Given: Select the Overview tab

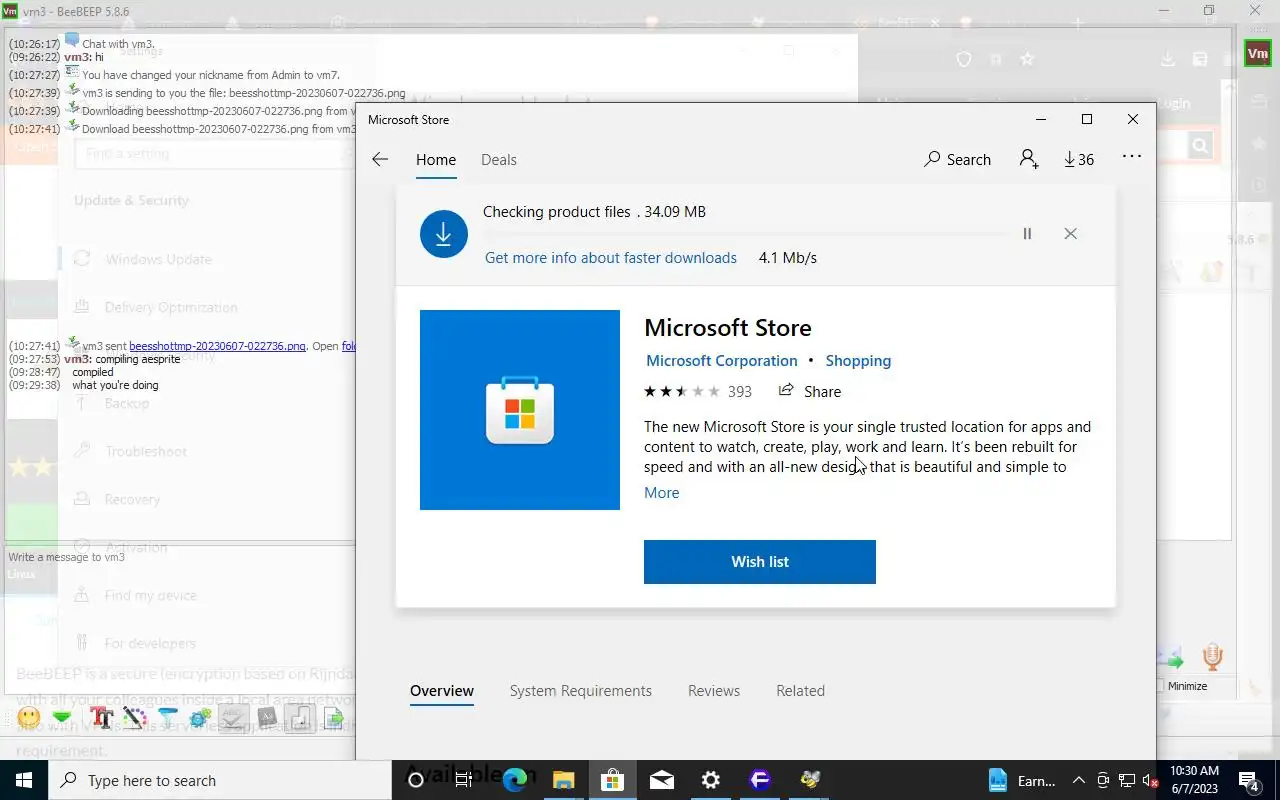Looking at the screenshot, I should click(x=442, y=690).
